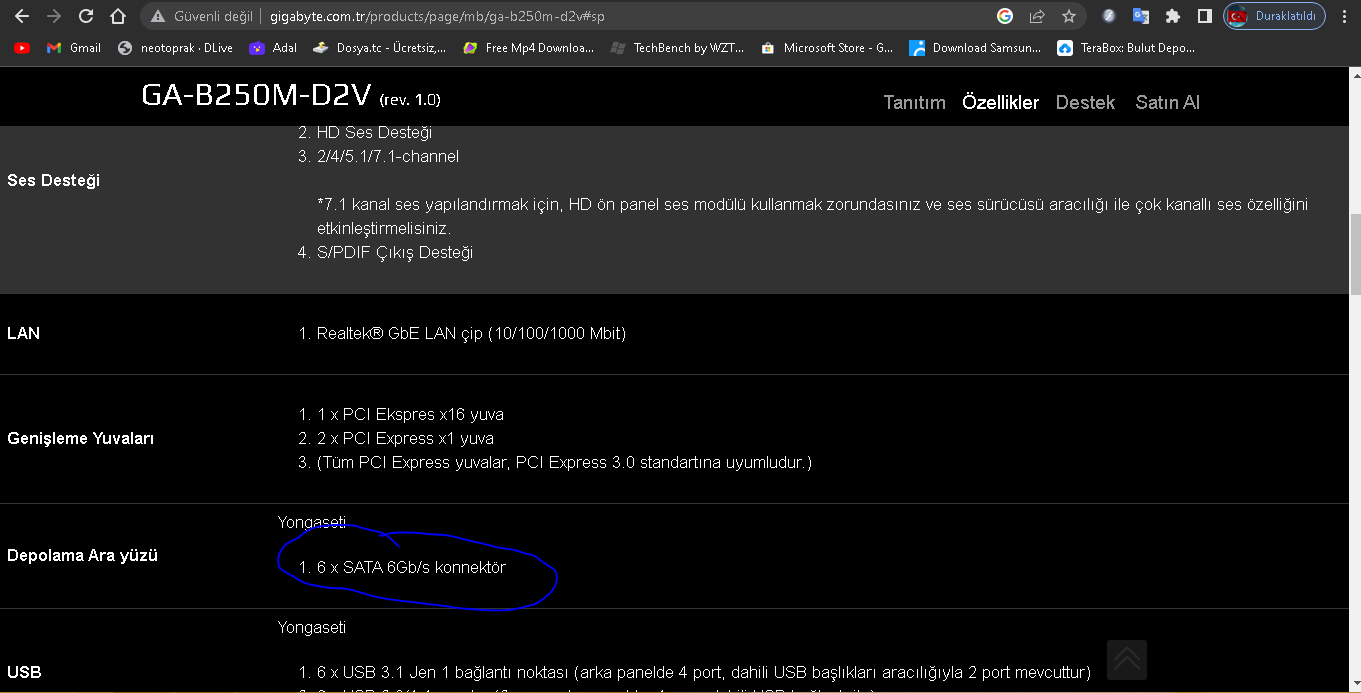This screenshot has width=1361, height=693.
Task: Open Chrome three-dot menu
Action: click(1346, 16)
